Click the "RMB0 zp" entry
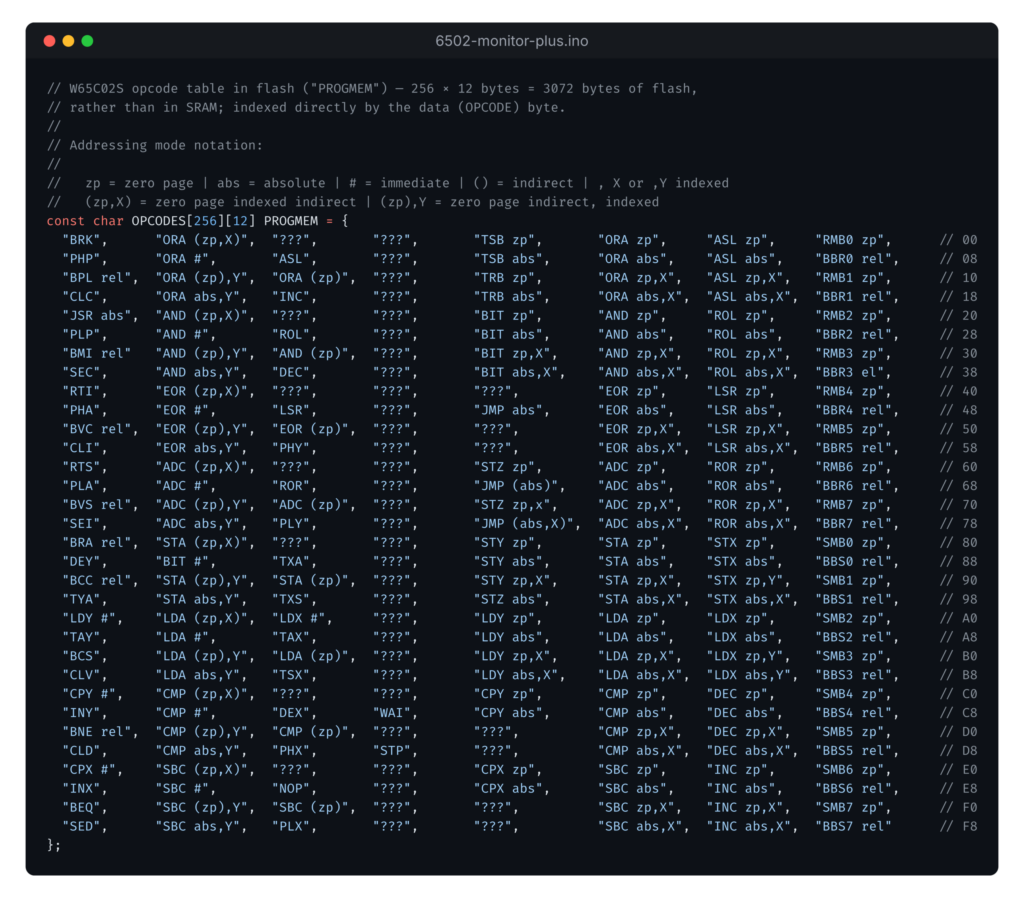The height and width of the screenshot is (898, 1024). [x=849, y=240]
